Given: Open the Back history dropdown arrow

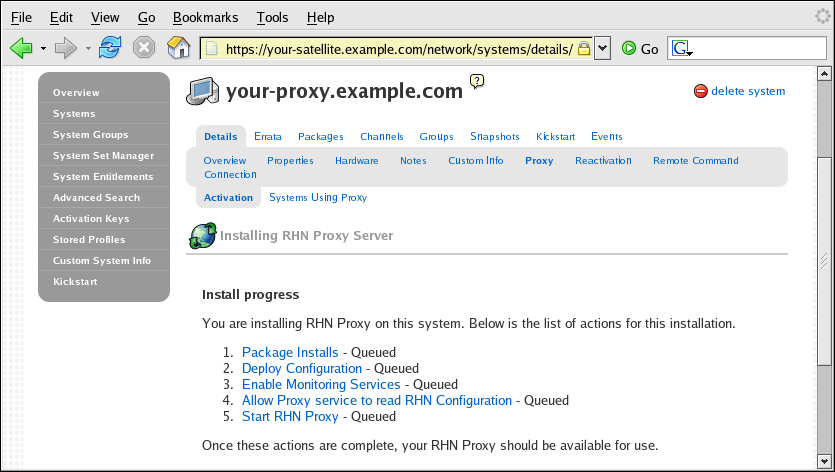Looking at the screenshot, I should click(43, 48).
